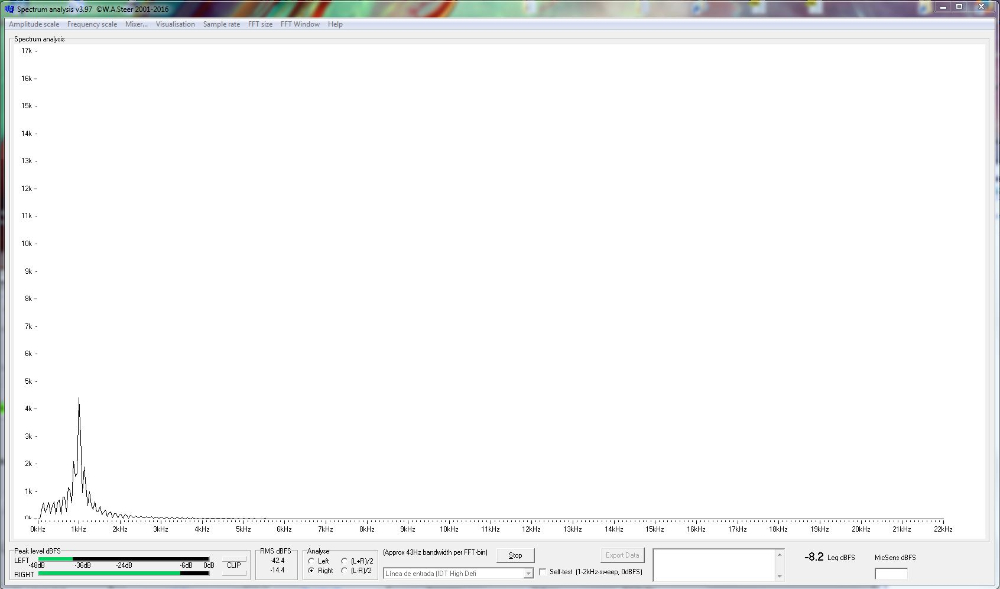Click the 10kHz frequency axis label
This screenshot has width=1000, height=589.
448,529
